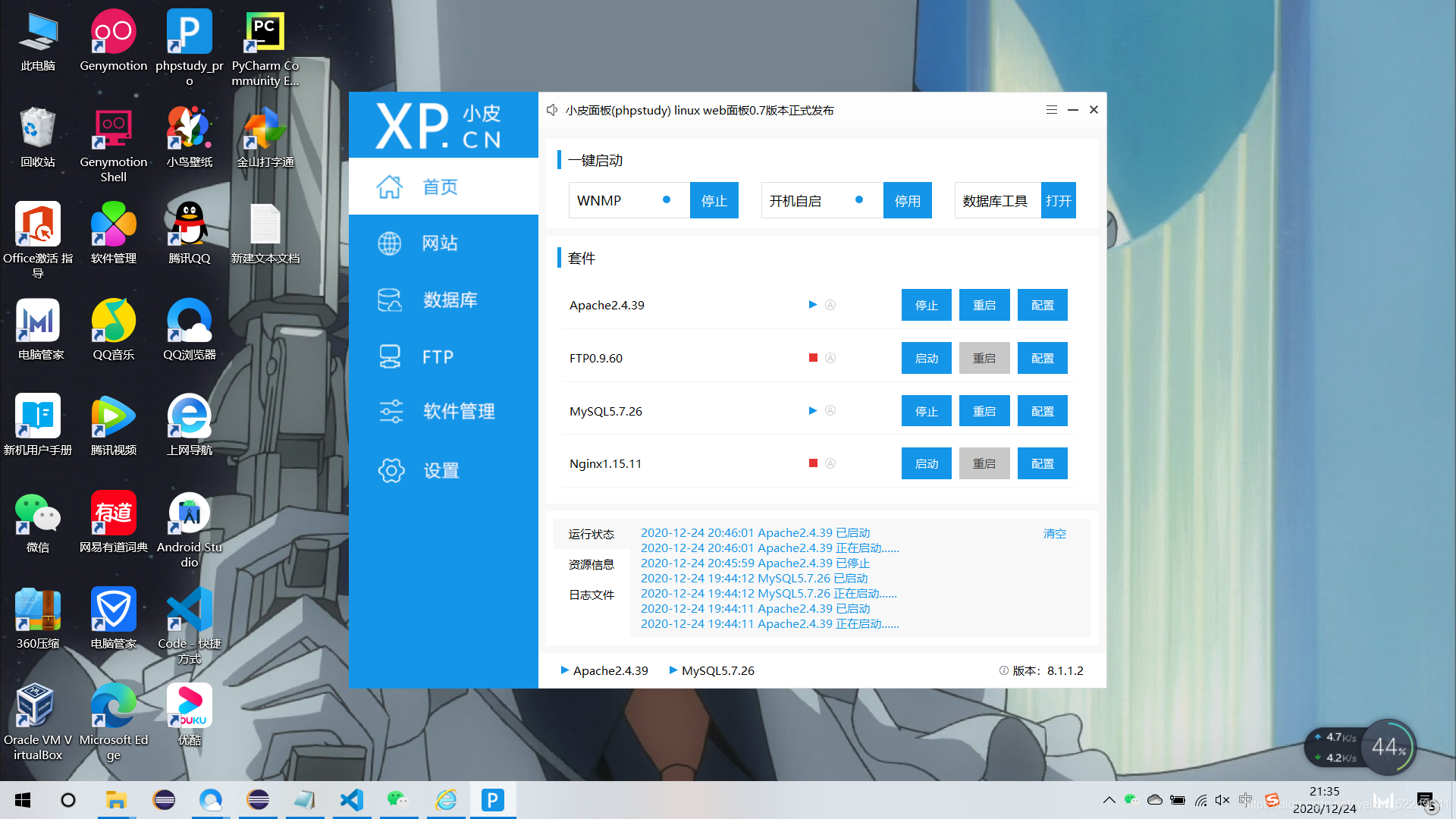Image resolution: width=1456 pixels, height=819 pixels.
Task: Open 配置 options for MySQL5.7.26
Action: click(1042, 411)
